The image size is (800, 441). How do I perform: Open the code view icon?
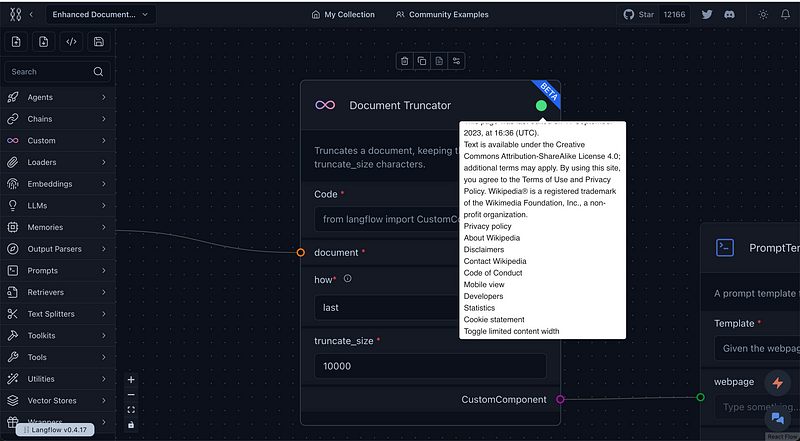[71, 41]
